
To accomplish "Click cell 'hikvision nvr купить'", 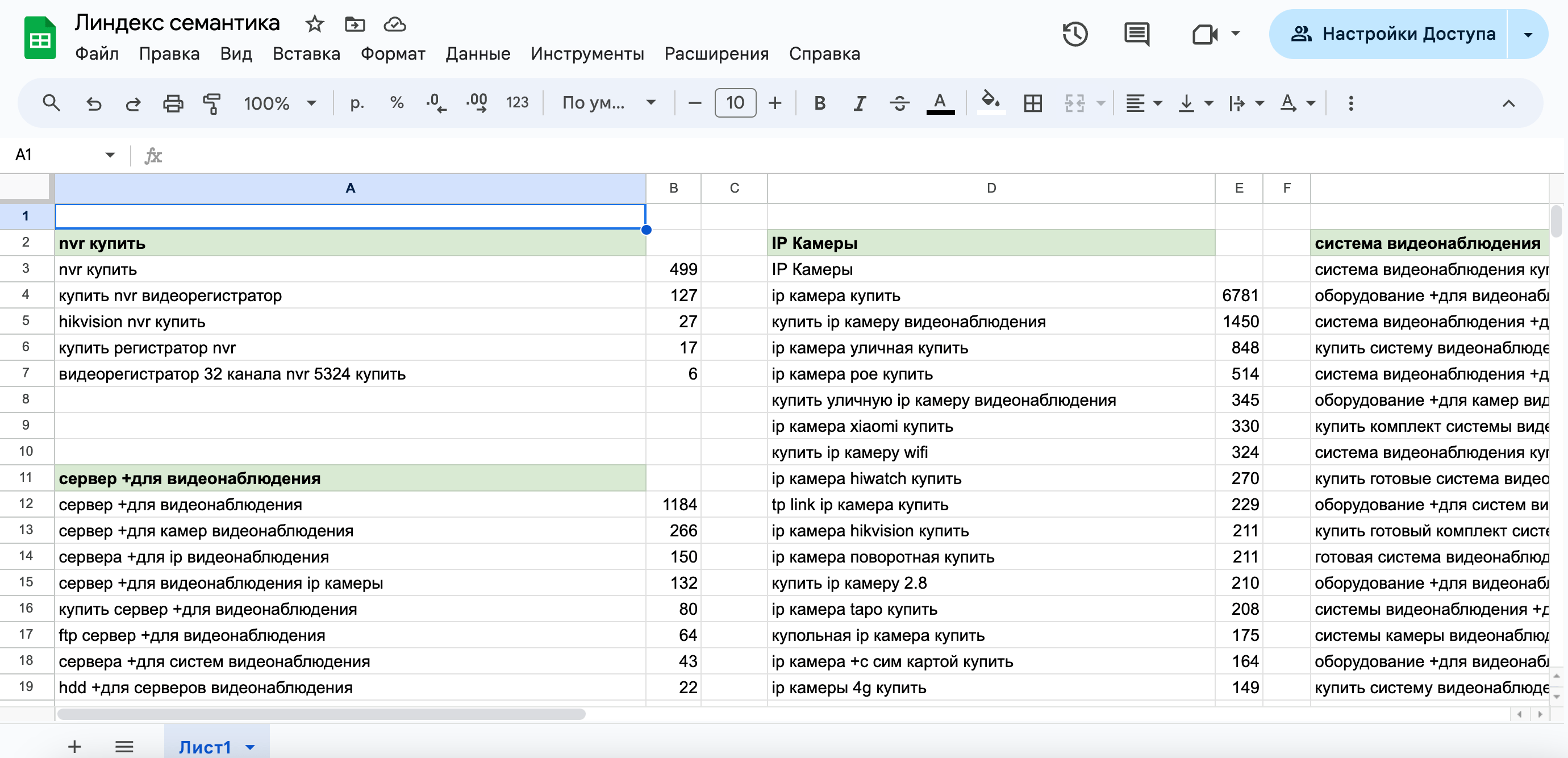I will [x=350, y=321].
